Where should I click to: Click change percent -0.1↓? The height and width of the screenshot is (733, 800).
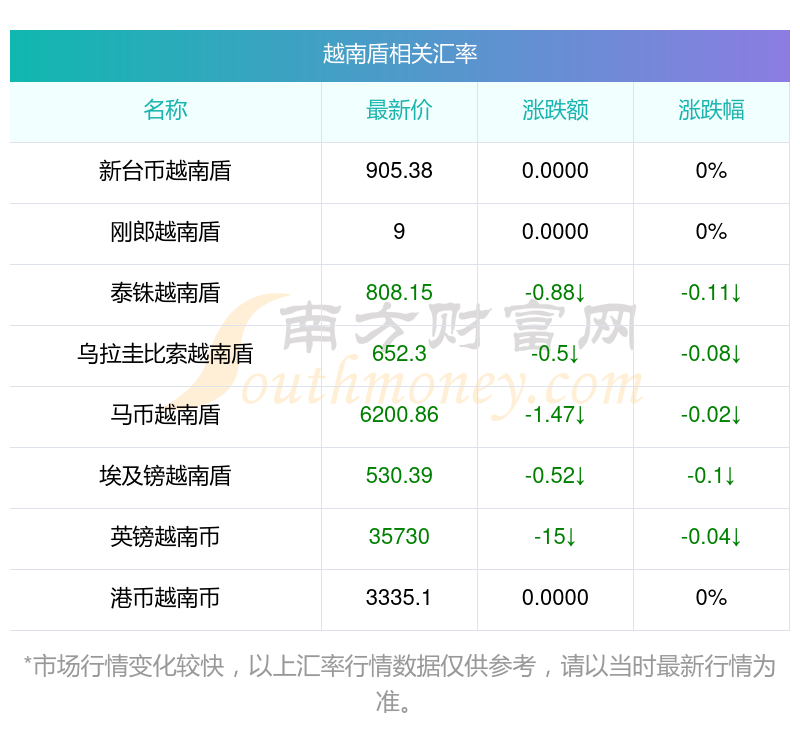tap(711, 475)
